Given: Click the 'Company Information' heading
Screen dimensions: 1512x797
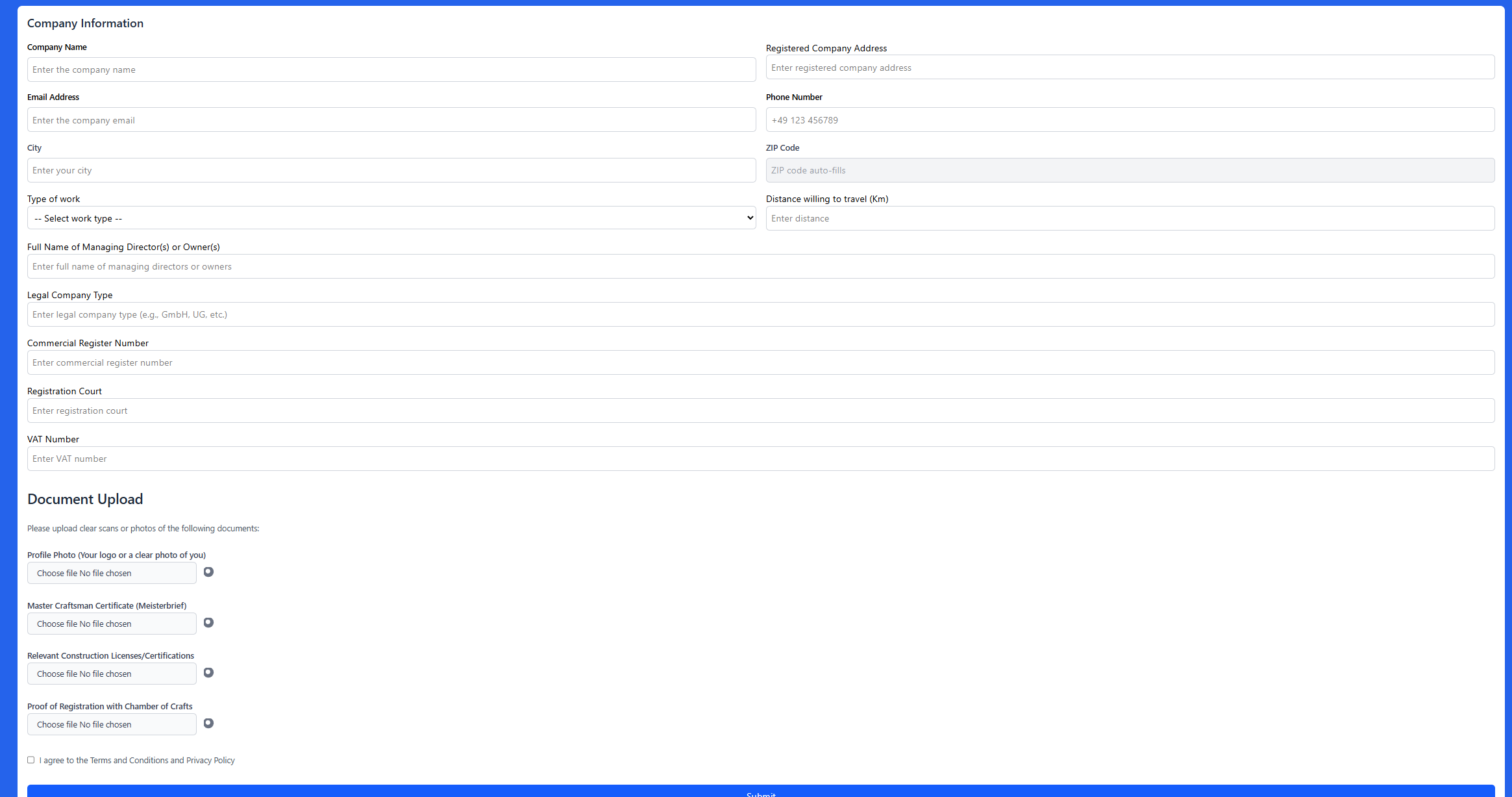Looking at the screenshot, I should click(x=85, y=23).
